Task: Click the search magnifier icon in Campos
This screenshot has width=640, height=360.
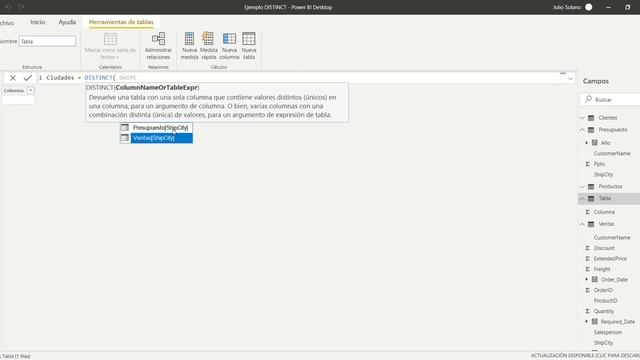Action: pyautogui.click(x=588, y=99)
